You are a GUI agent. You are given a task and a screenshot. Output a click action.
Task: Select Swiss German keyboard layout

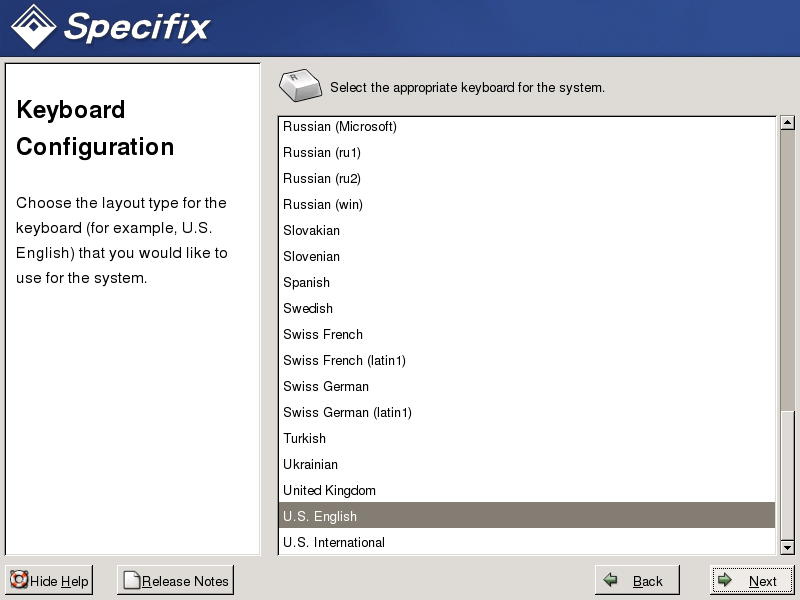[326, 387]
